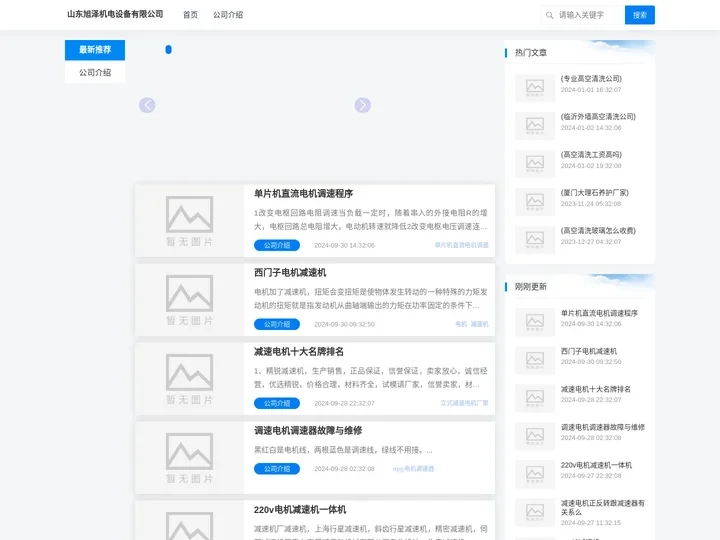720x540 pixels.
Task: Open hot article (专业高空清洗公司)
Action: [591, 79]
